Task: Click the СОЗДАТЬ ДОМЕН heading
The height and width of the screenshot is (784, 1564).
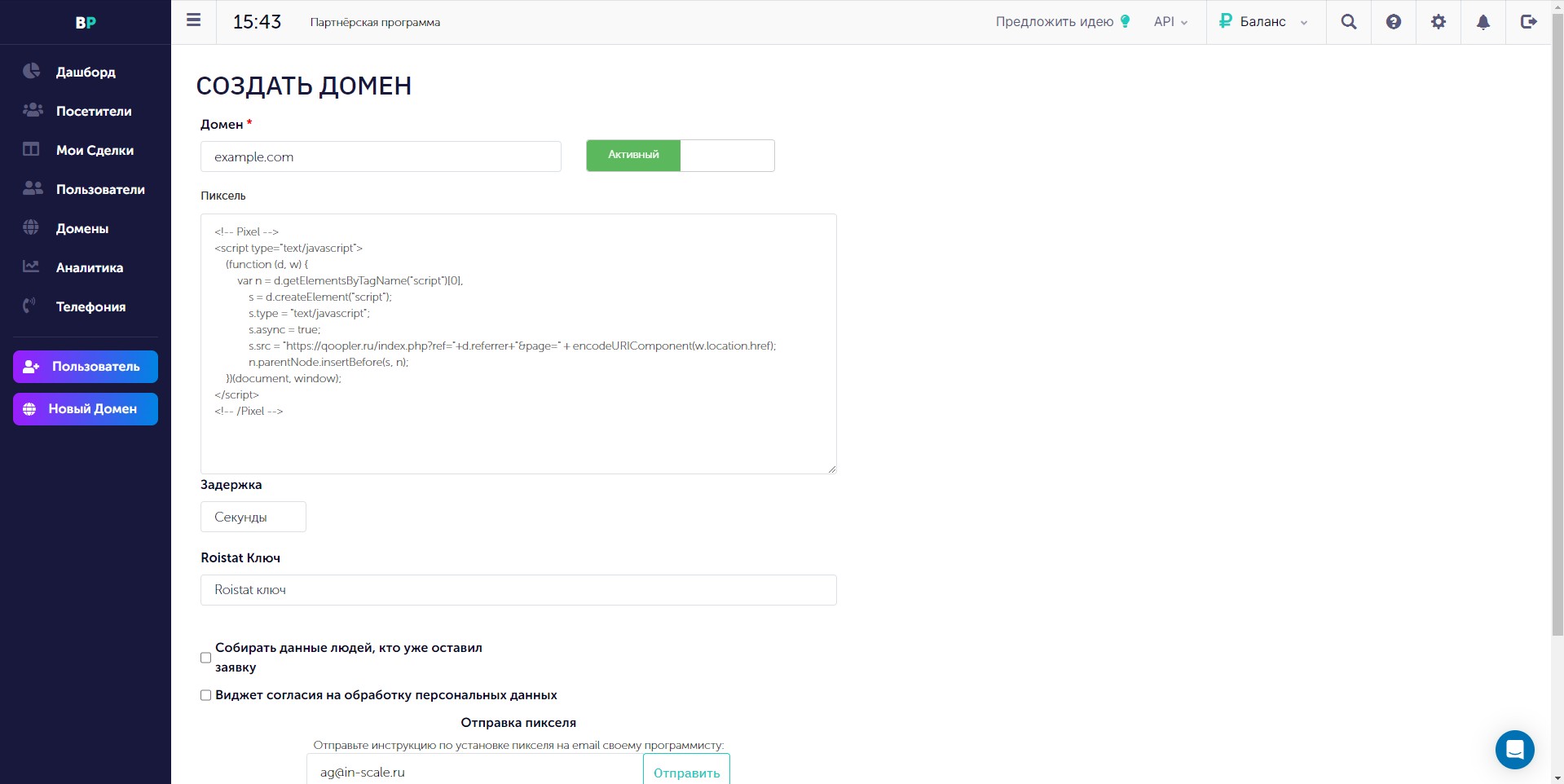Action: 304,86
